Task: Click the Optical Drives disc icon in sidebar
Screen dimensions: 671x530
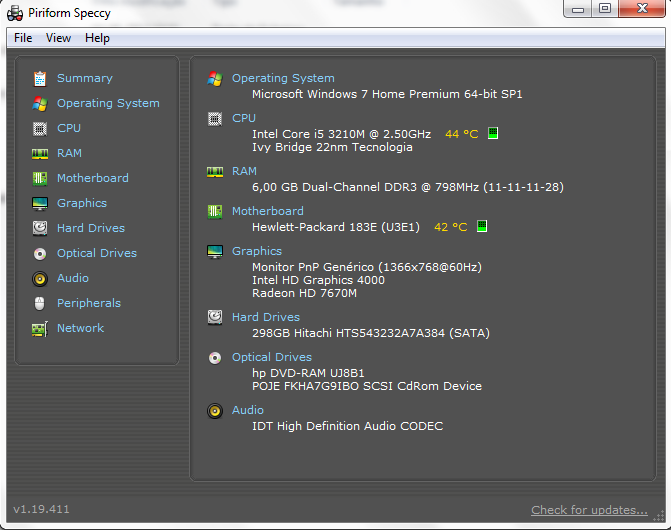Action: point(40,254)
